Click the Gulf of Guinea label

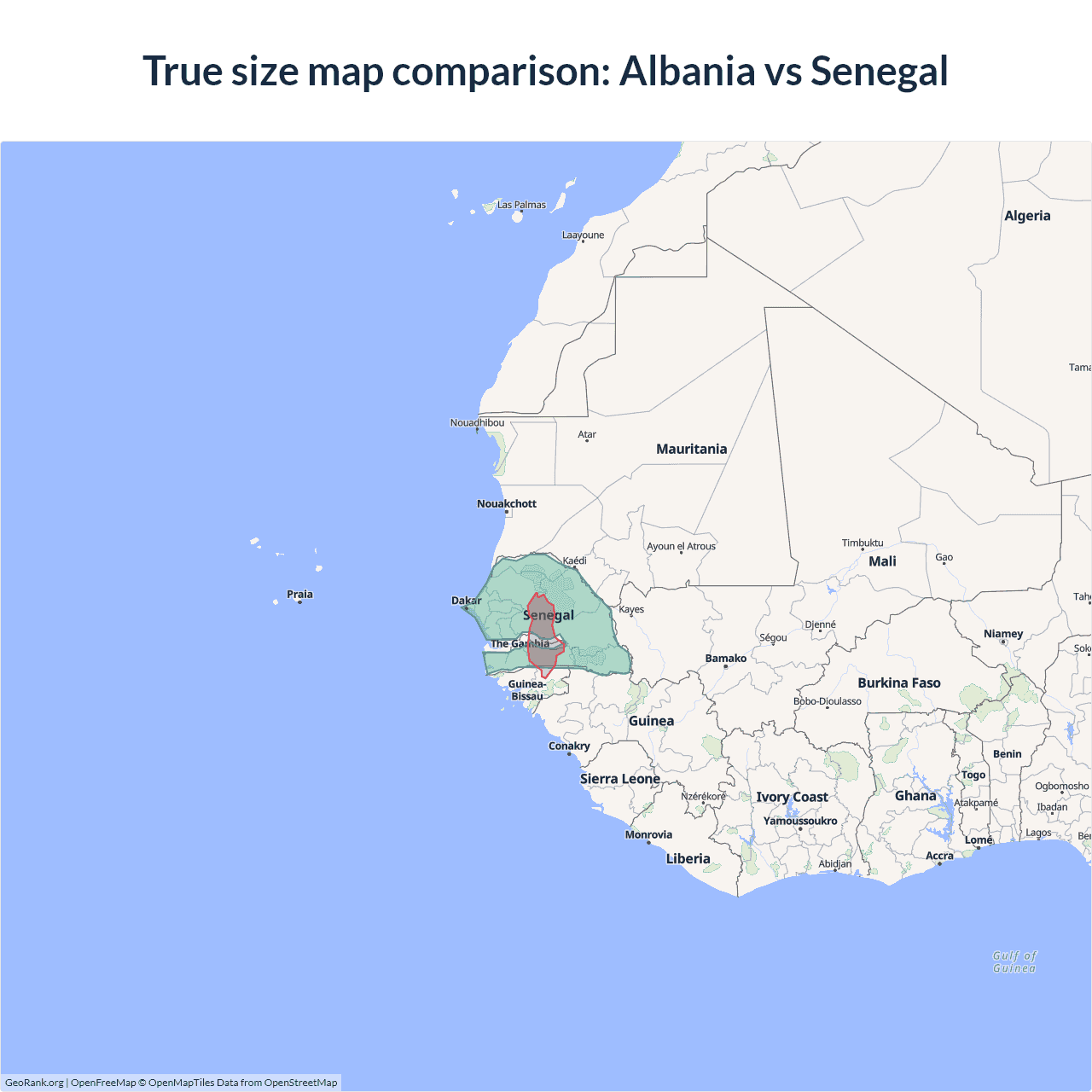(1014, 962)
